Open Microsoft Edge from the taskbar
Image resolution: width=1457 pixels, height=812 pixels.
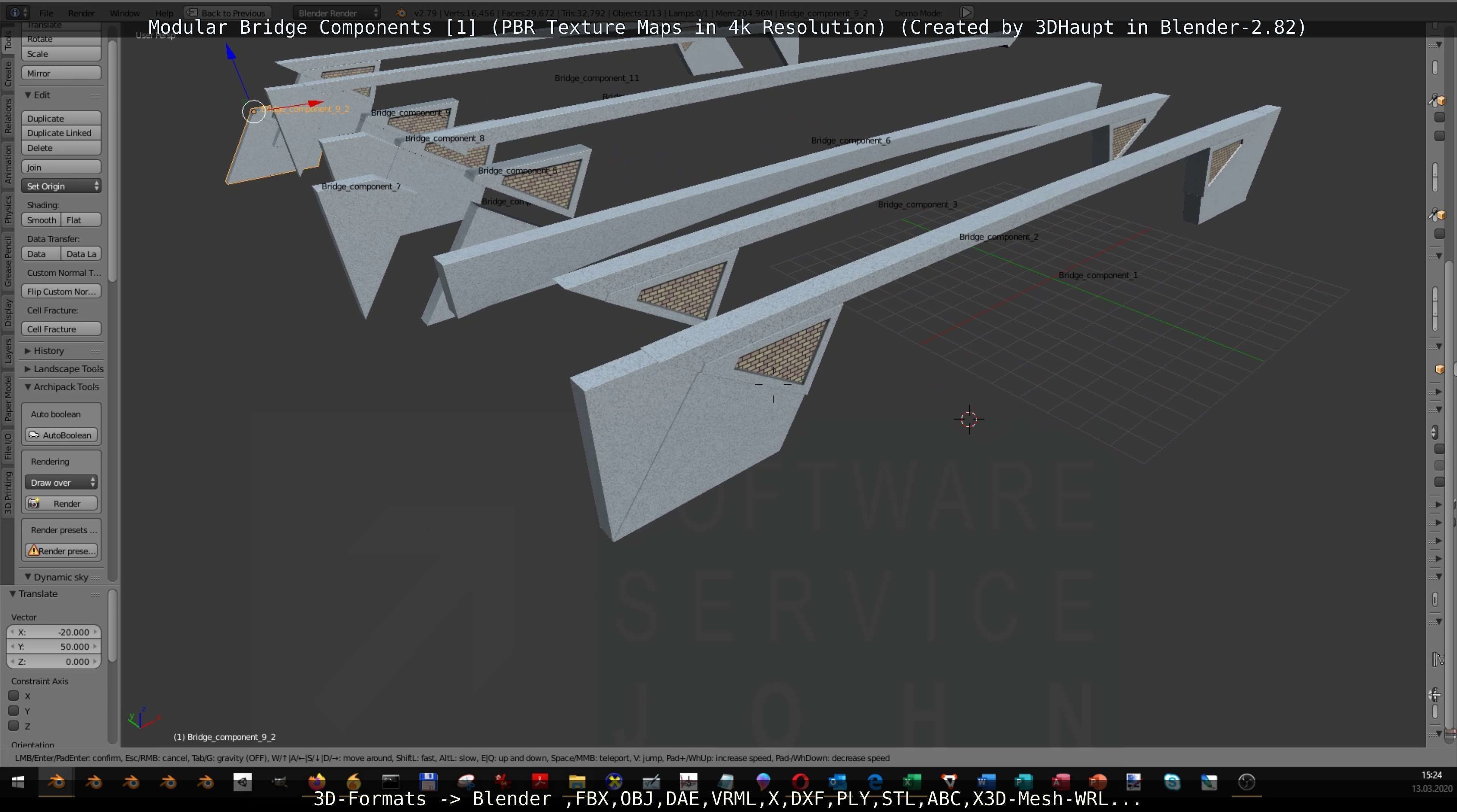874,782
